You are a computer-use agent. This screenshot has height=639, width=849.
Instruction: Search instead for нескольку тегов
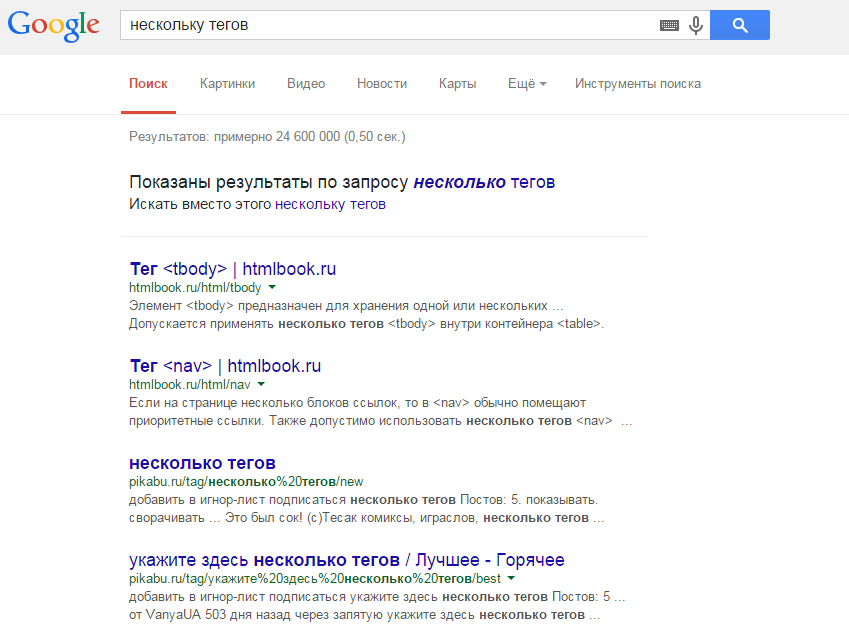click(x=330, y=204)
